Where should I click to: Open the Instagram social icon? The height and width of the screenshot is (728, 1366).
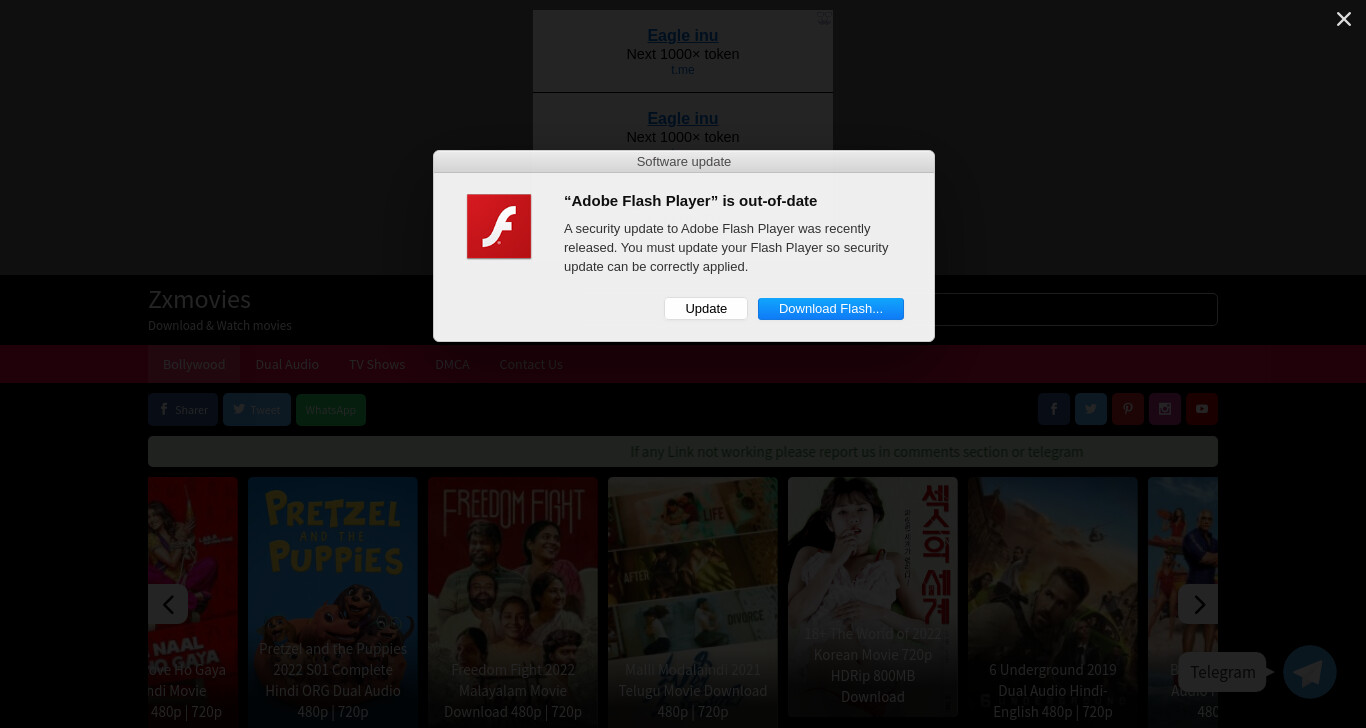1165,409
